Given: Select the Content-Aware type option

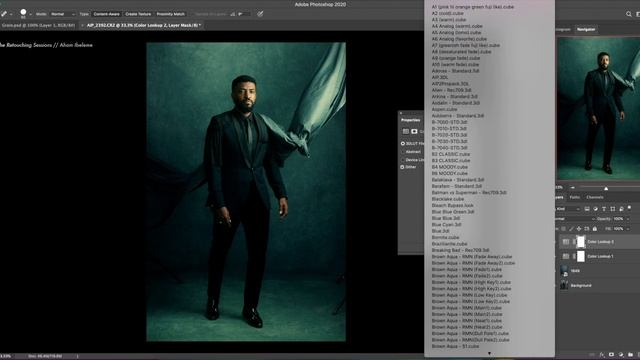Looking at the screenshot, I should coord(107,14).
